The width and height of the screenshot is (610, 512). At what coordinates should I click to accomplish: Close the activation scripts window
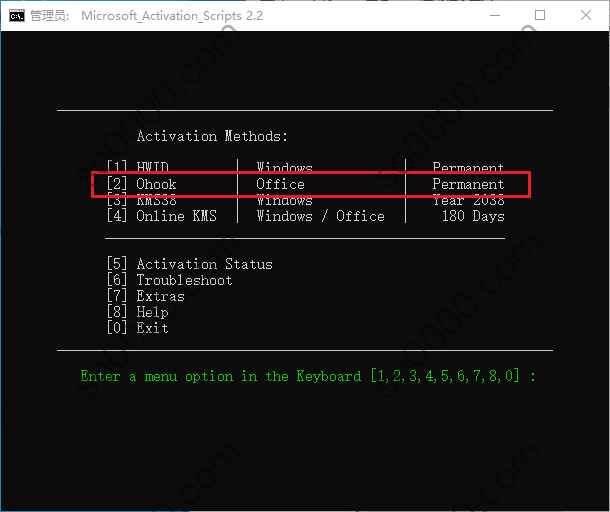(x=586, y=15)
